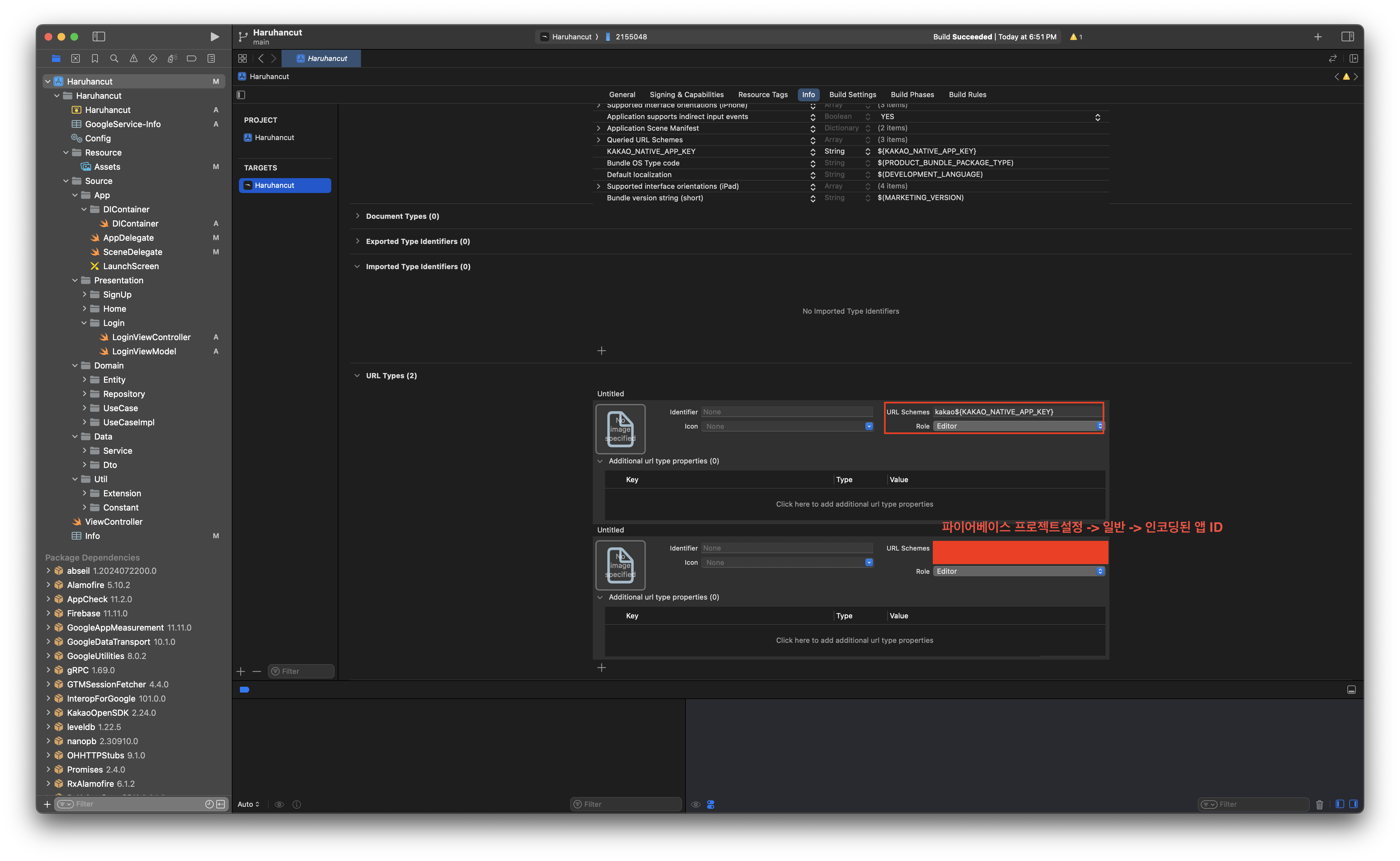
Task: Open the Breakpoint navigator icon
Action: click(x=191, y=58)
